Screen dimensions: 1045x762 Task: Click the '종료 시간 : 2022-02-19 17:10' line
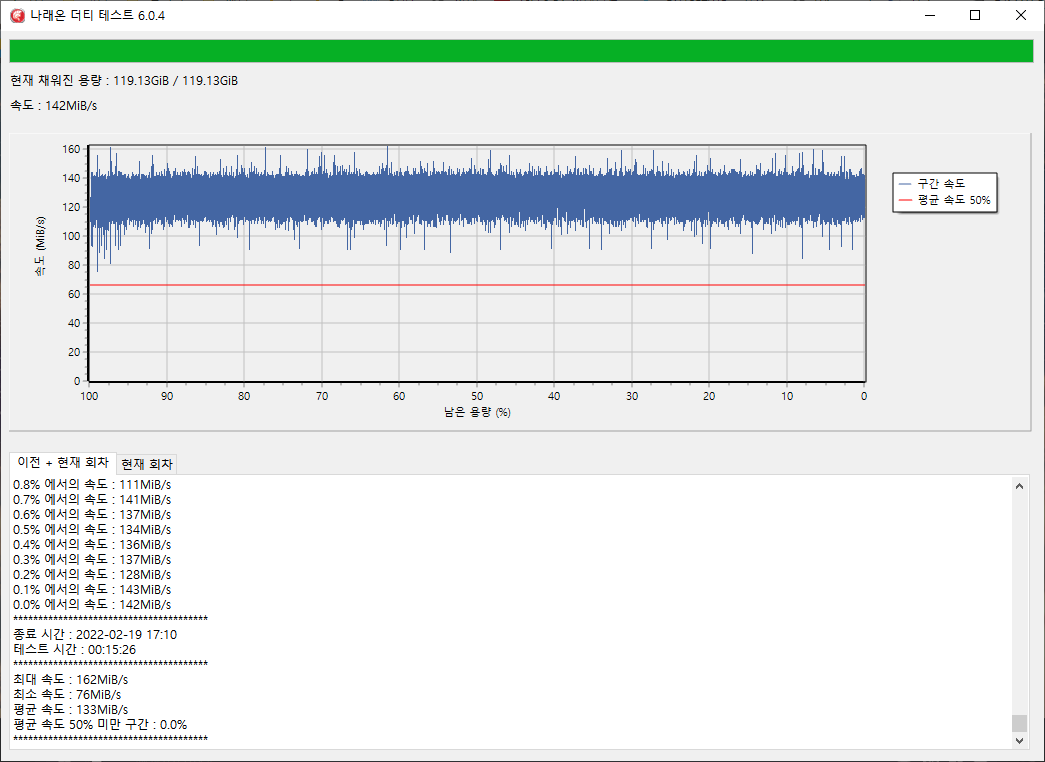point(95,635)
